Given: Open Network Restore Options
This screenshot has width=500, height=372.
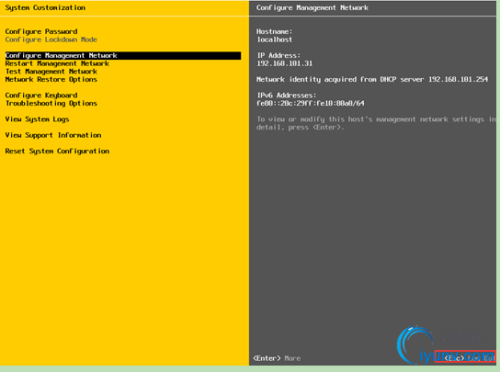Looking at the screenshot, I should 51,80.
